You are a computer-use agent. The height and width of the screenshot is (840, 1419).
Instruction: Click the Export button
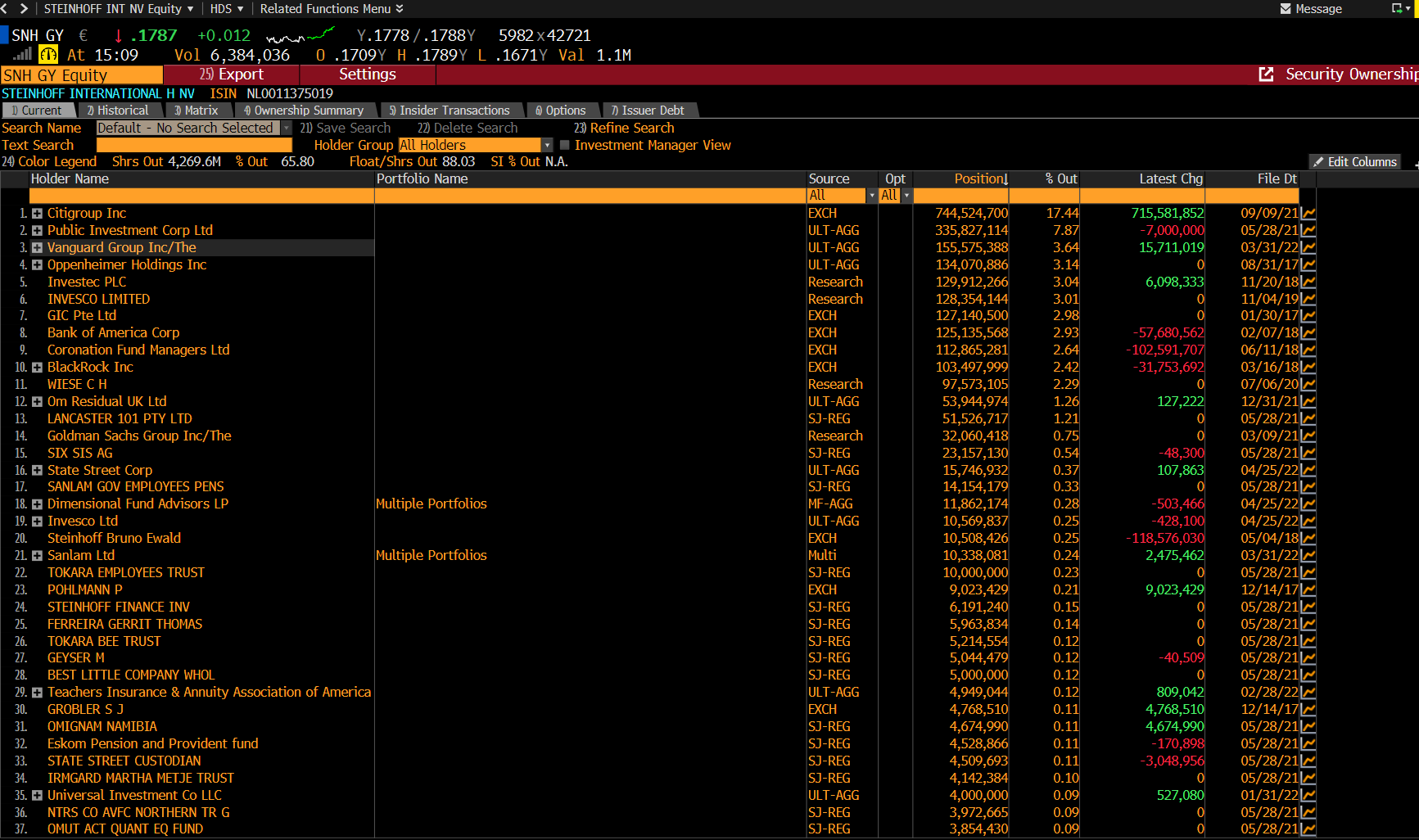[232, 75]
